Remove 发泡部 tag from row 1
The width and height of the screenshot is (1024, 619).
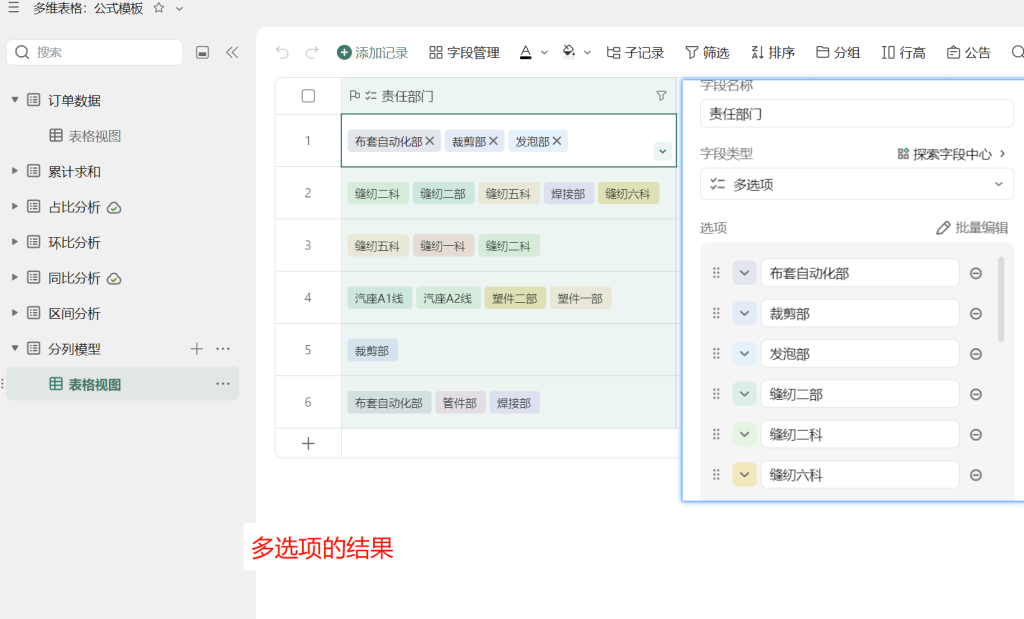point(556,141)
